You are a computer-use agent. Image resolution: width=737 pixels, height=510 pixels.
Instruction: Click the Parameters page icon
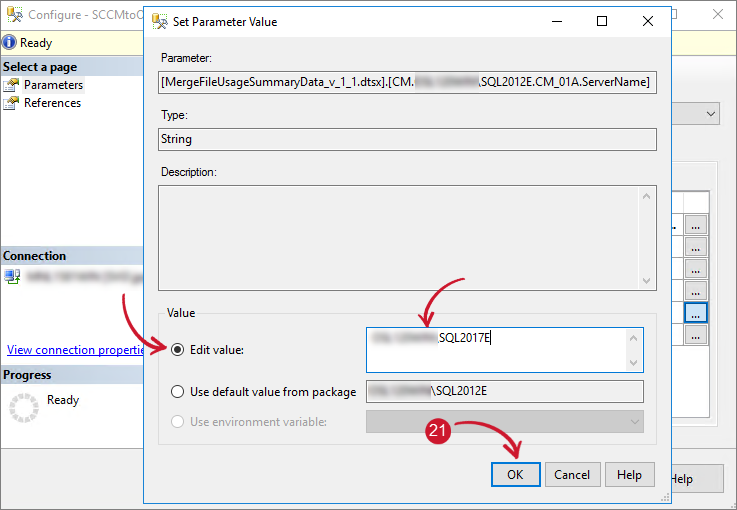(11, 85)
